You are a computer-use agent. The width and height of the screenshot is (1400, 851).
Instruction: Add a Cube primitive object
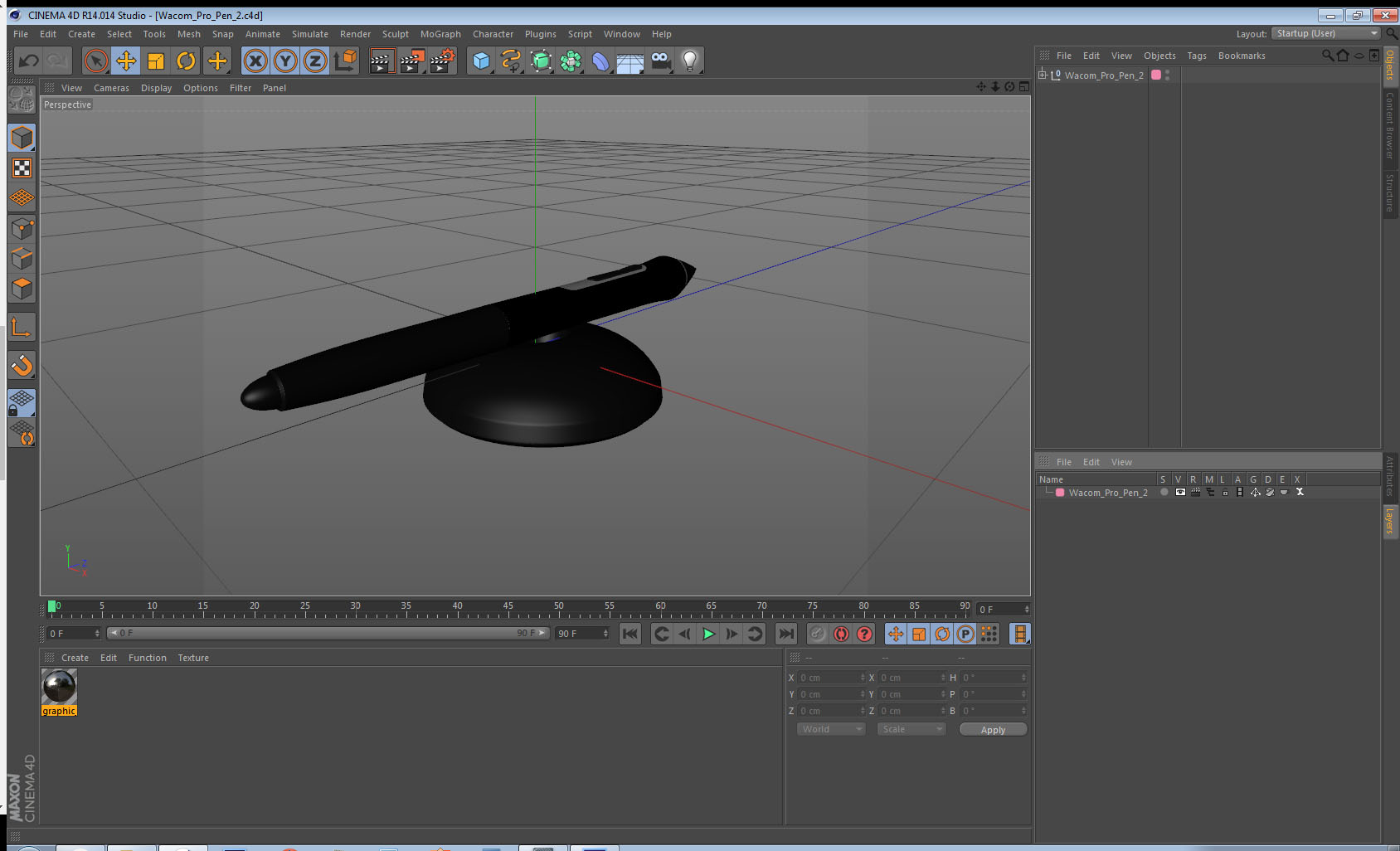point(481,61)
